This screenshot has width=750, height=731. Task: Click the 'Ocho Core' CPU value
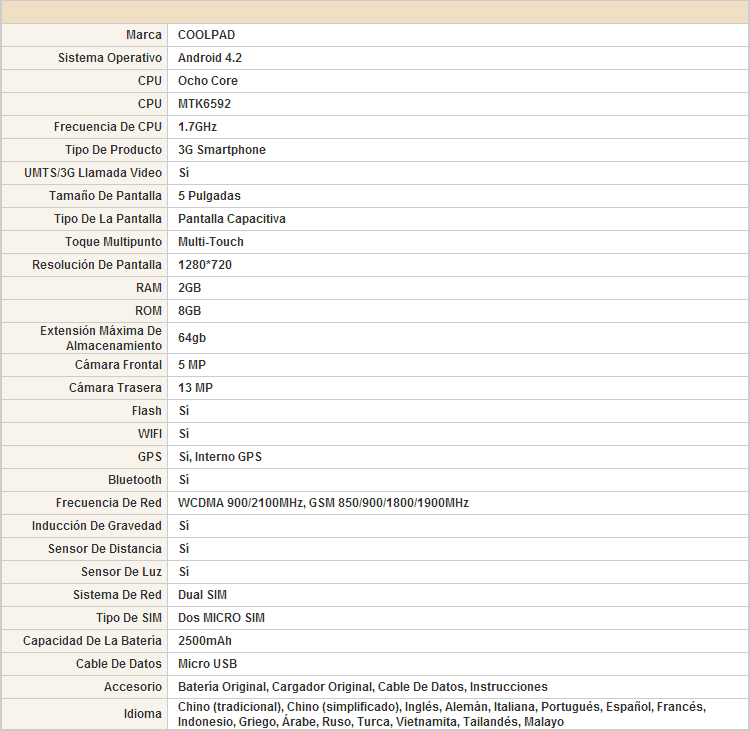click(208, 81)
